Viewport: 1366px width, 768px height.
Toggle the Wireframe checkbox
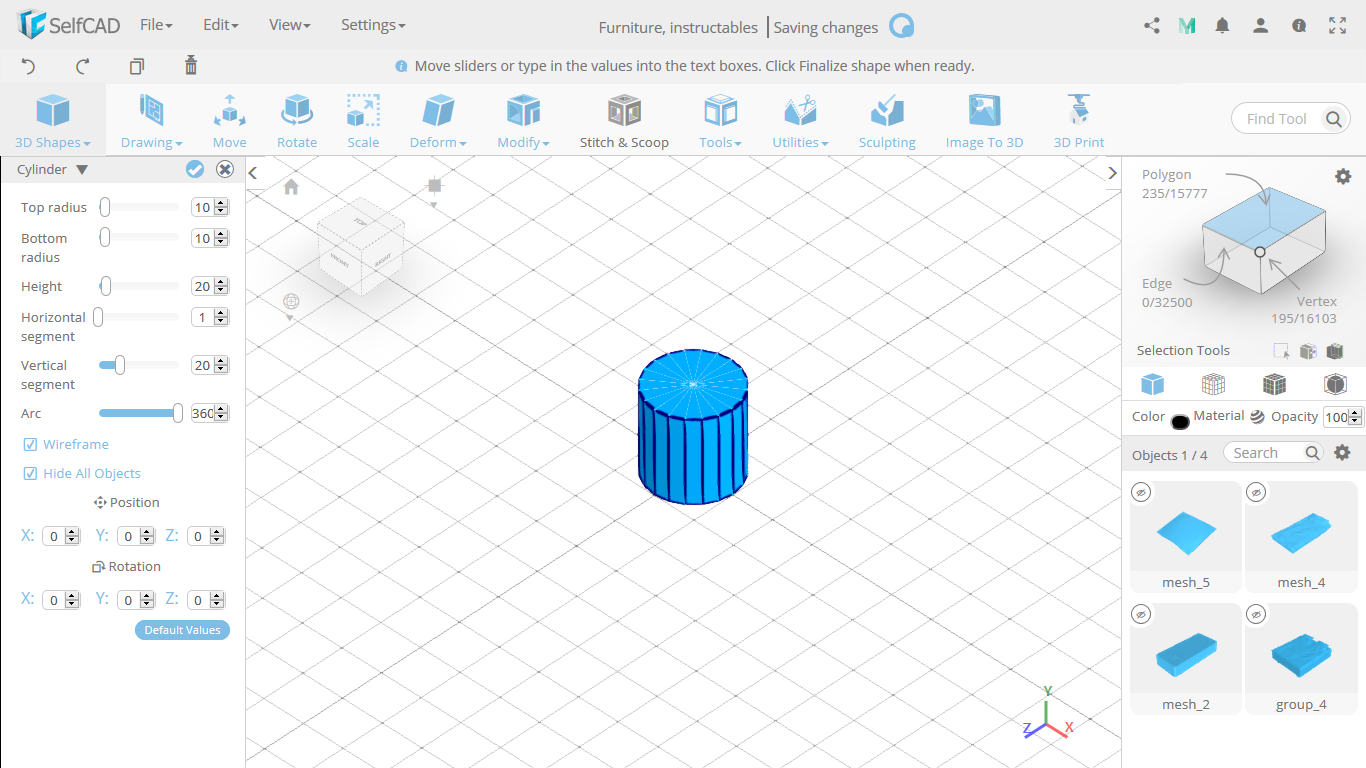(30, 444)
